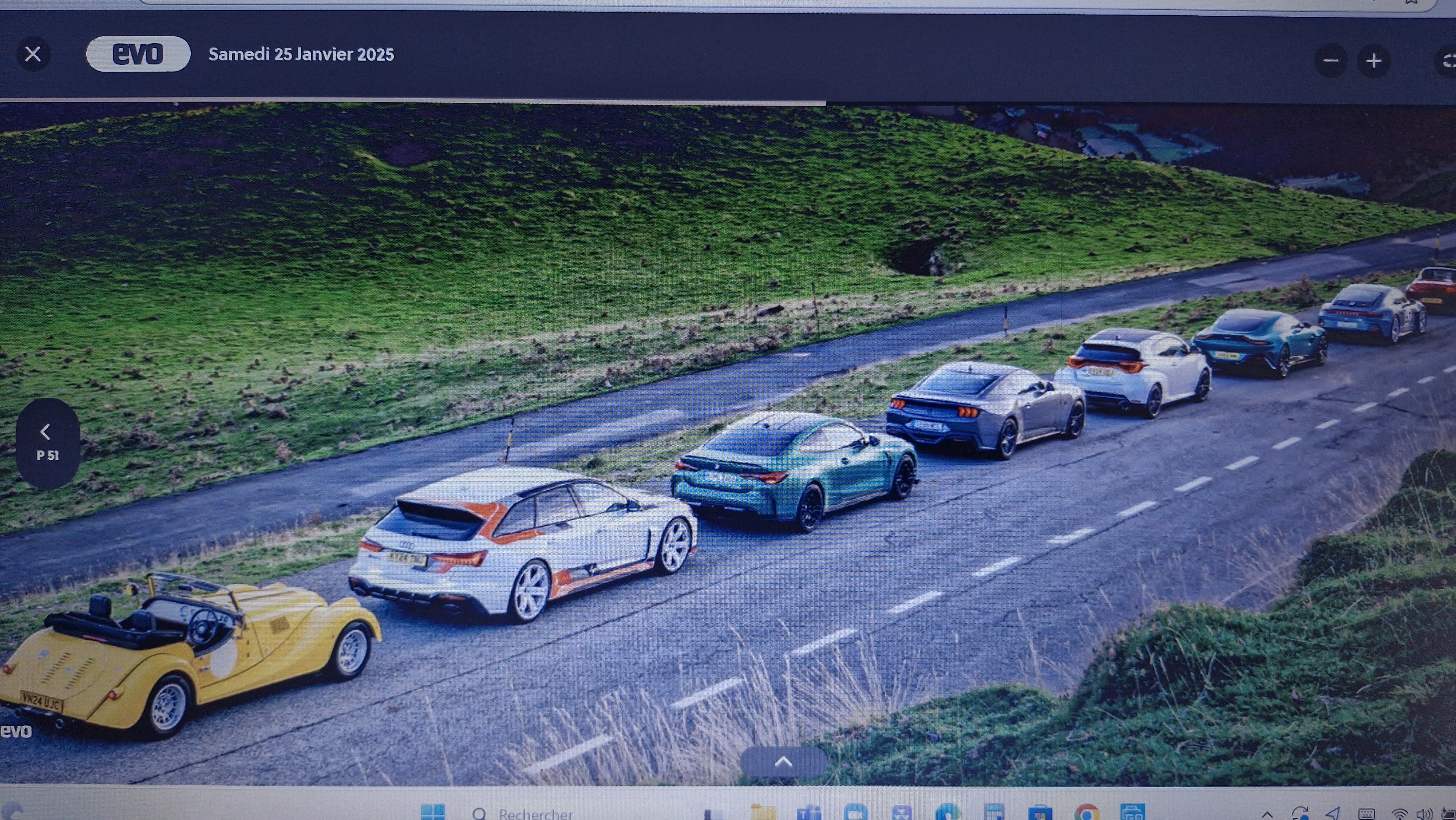Expand the bottom panel chevron
This screenshot has height=820, width=1456.
pyautogui.click(x=783, y=761)
